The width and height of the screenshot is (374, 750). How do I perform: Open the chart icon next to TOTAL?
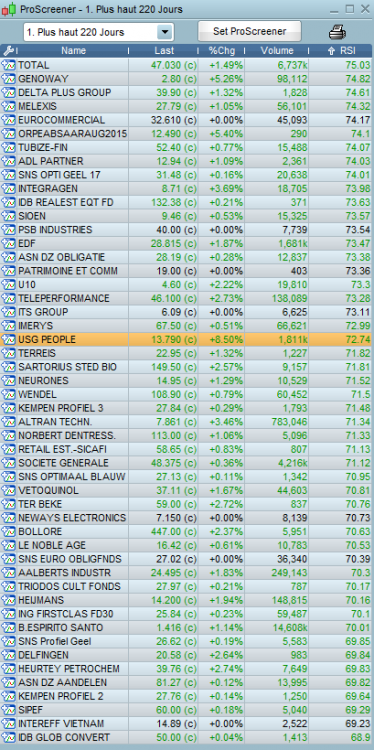pyautogui.click(x=9, y=65)
